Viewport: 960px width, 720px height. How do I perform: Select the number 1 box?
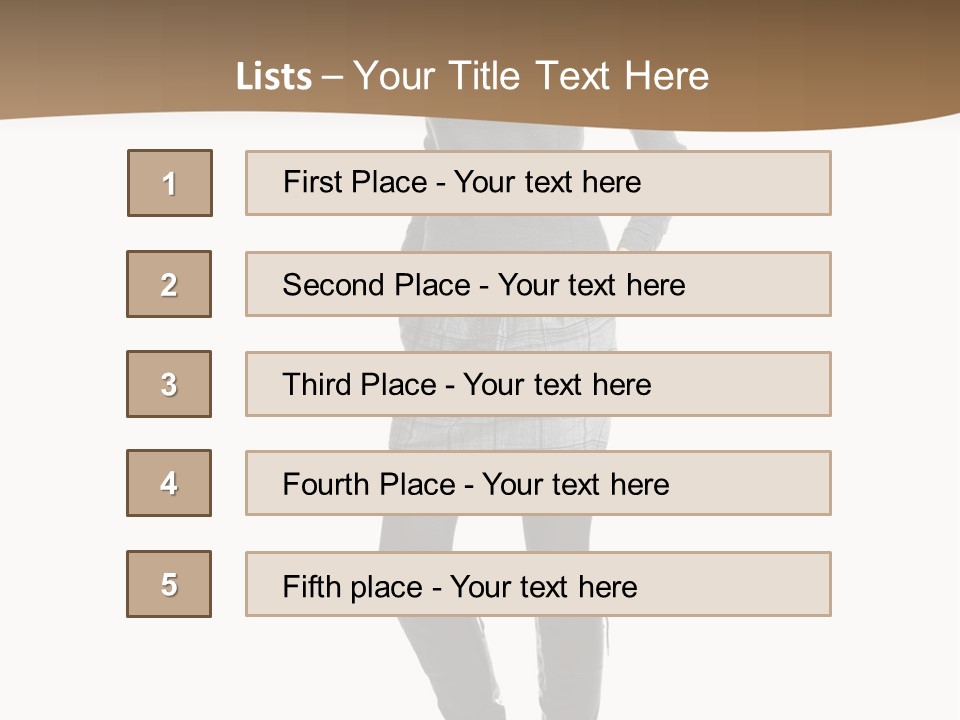coord(170,183)
